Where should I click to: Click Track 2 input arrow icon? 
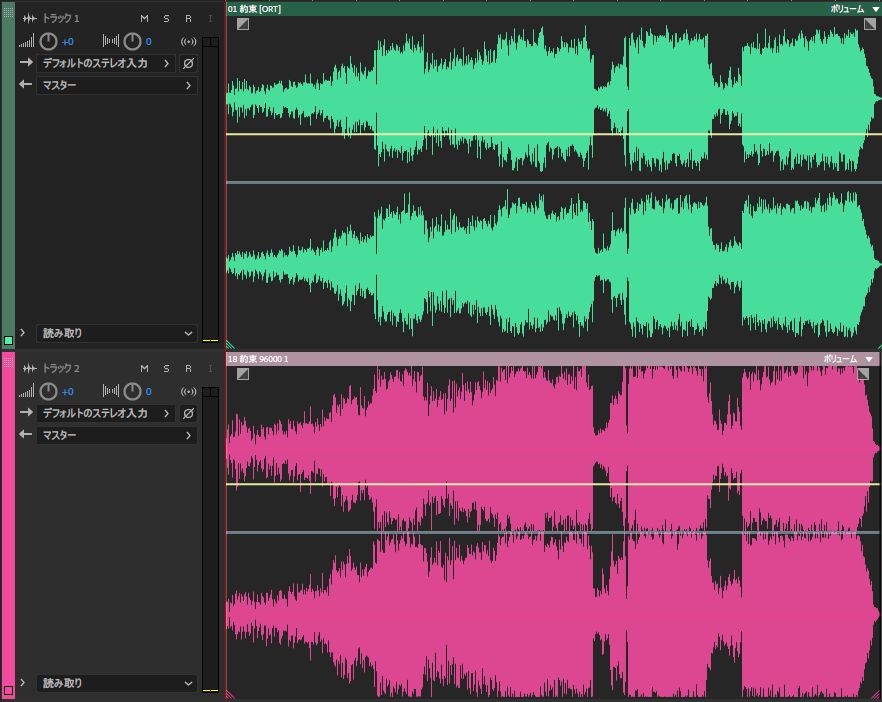(x=26, y=412)
